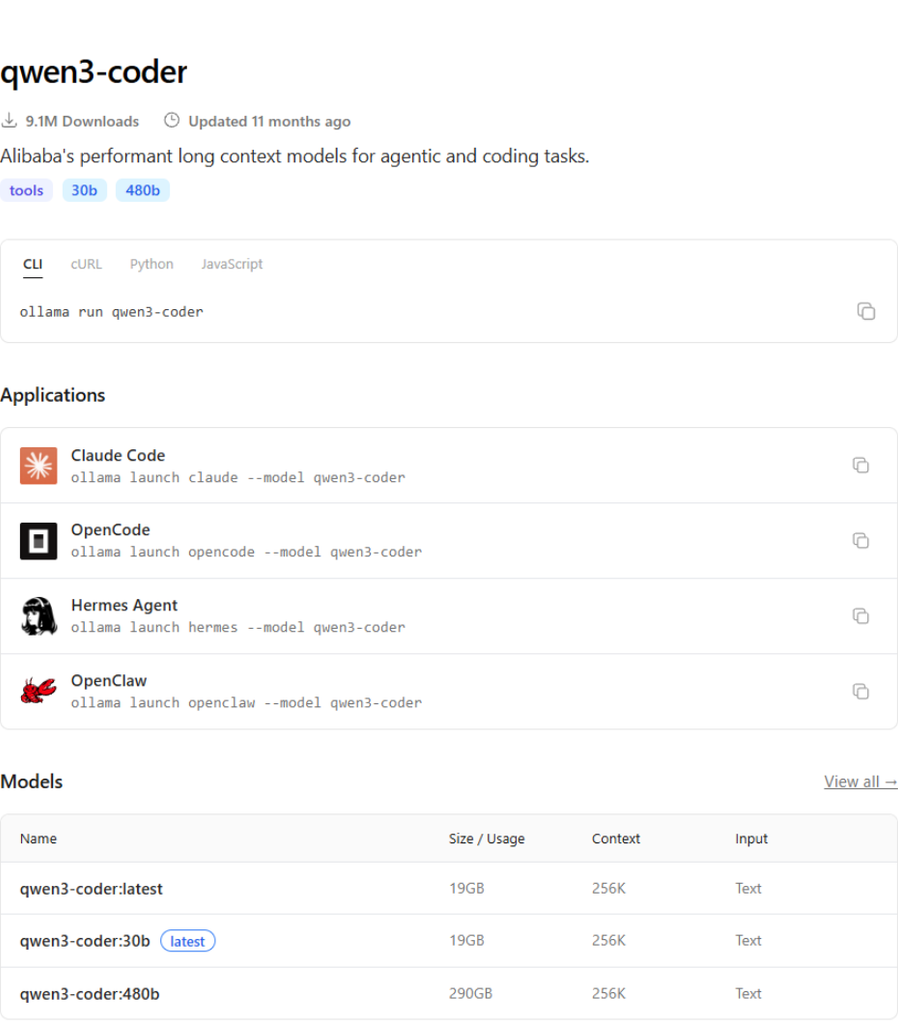Click the latest badge next to 30b

click(187, 941)
